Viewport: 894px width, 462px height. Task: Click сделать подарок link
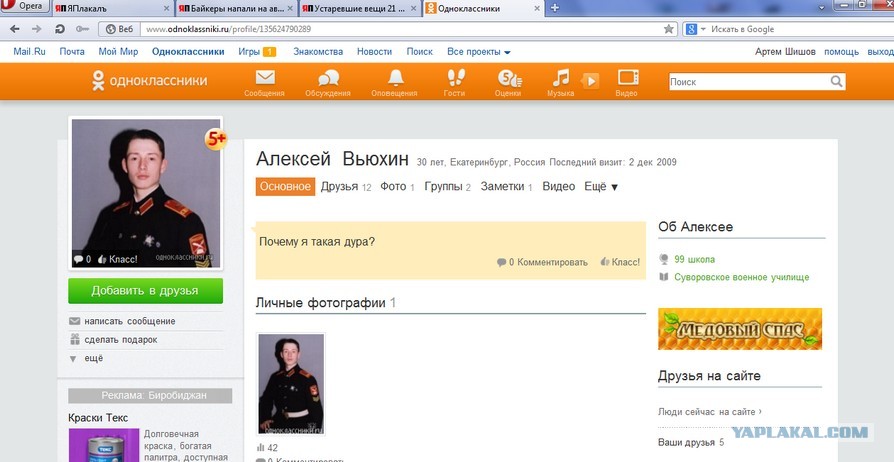tap(121, 339)
